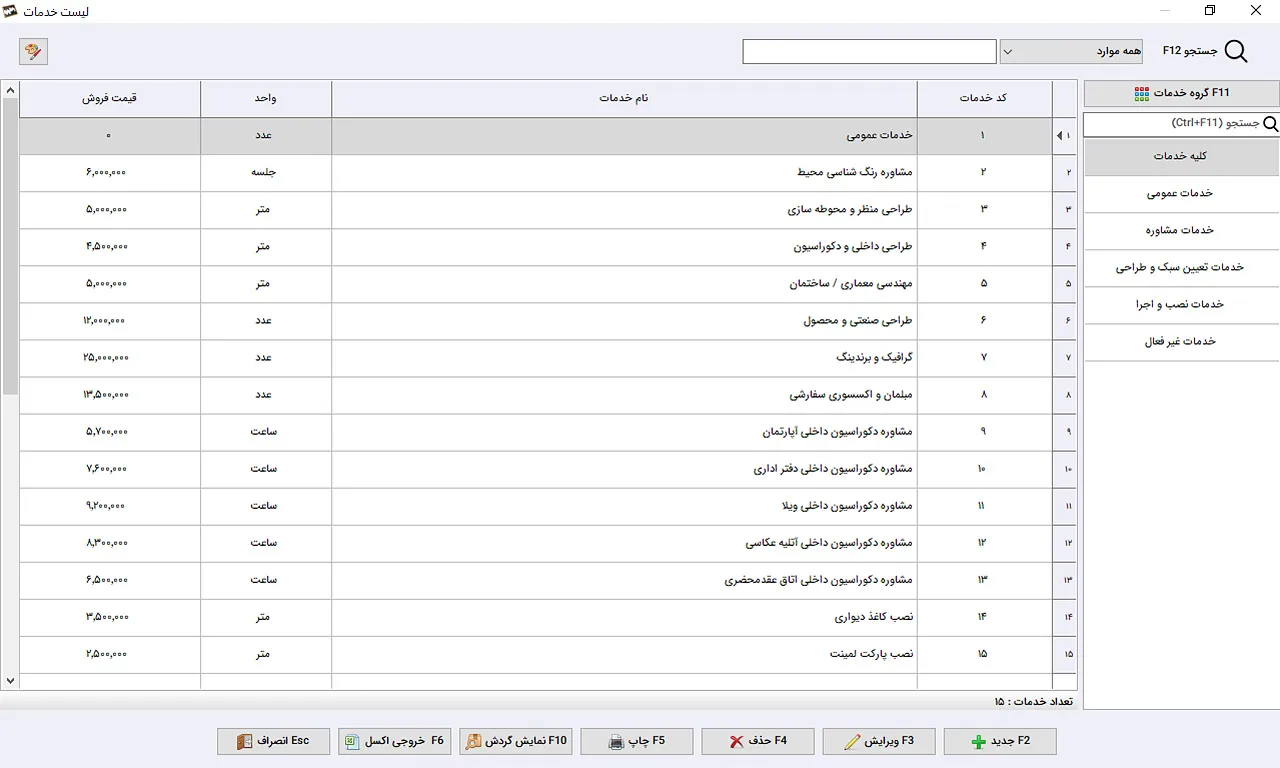Image resolution: width=1280 pixels, height=768 pixels.
Task: Click the app icon in the title bar
Action: (x=10, y=11)
